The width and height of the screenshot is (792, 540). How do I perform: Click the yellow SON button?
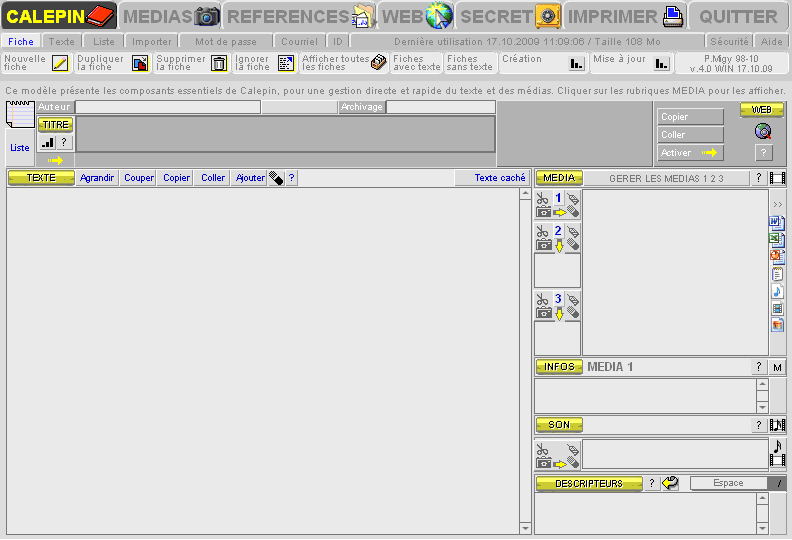[559, 425]
